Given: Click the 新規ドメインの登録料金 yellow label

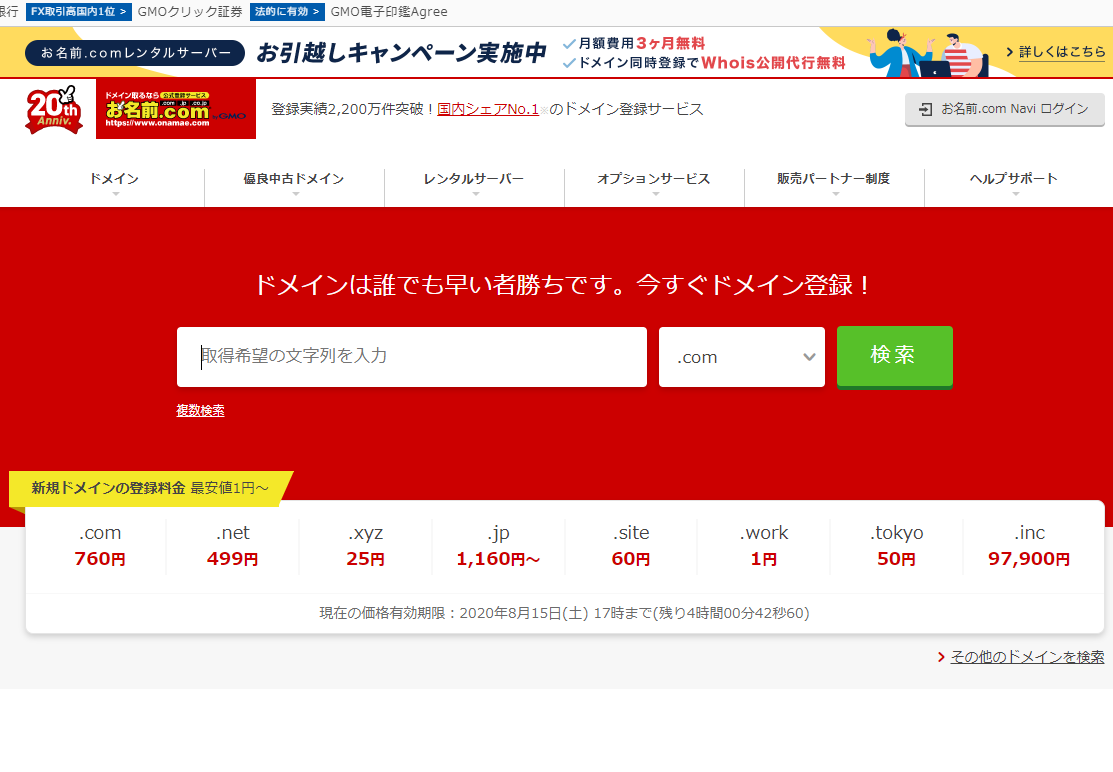Looking at the screenshot, I should point(150,488).
